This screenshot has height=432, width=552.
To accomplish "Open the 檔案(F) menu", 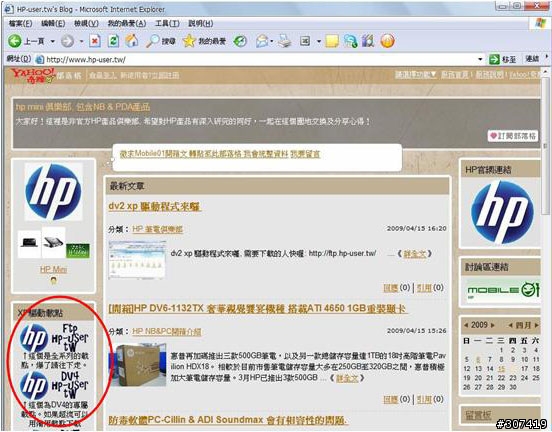I will (x=20, y=24).
